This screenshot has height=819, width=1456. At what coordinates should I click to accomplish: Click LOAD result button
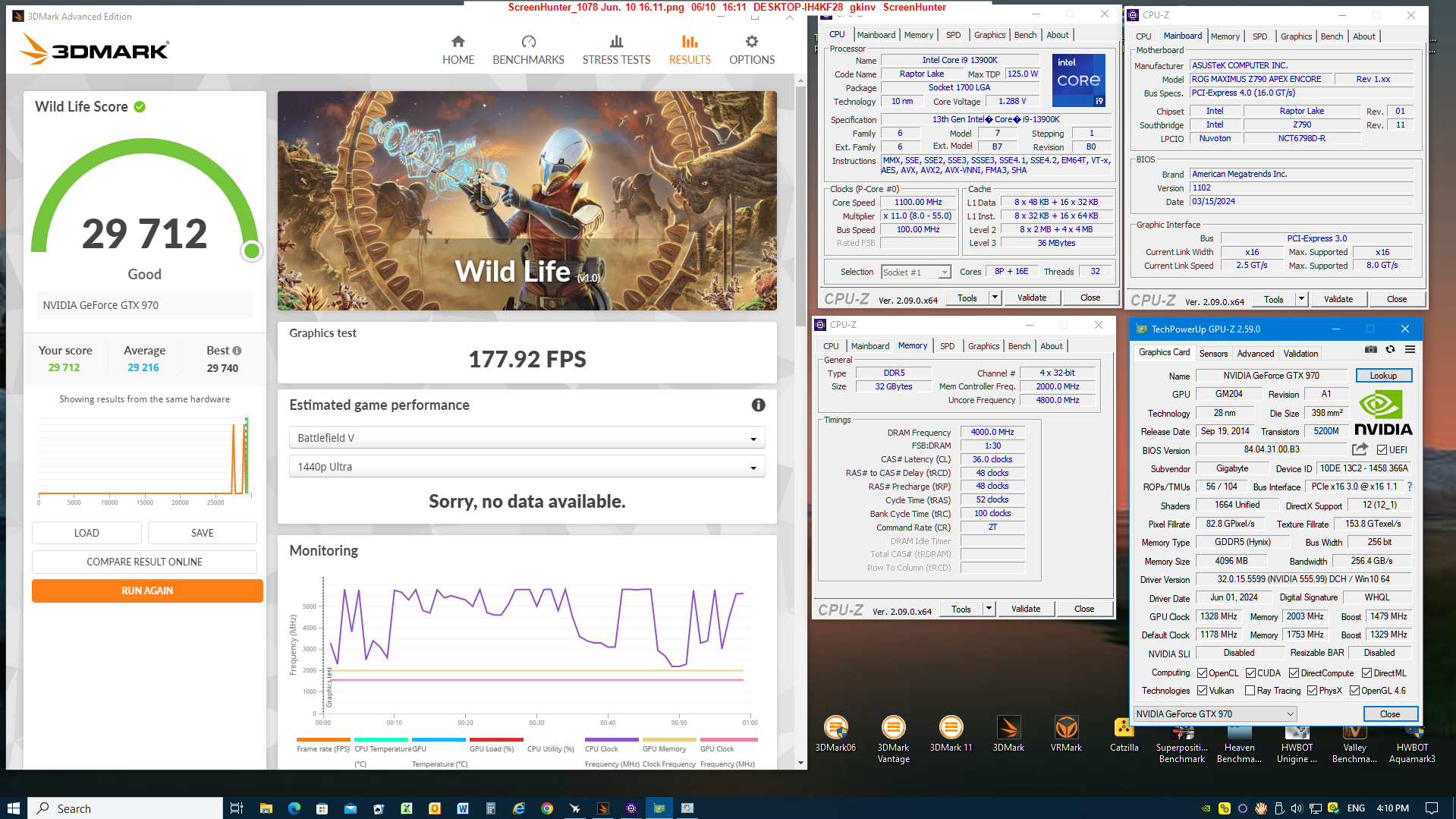click(x=86, y=533)
